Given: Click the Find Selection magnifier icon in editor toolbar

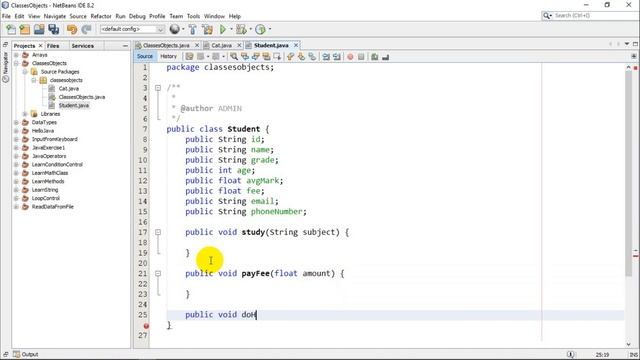Looking at the screenshot, I should [234, 57].
